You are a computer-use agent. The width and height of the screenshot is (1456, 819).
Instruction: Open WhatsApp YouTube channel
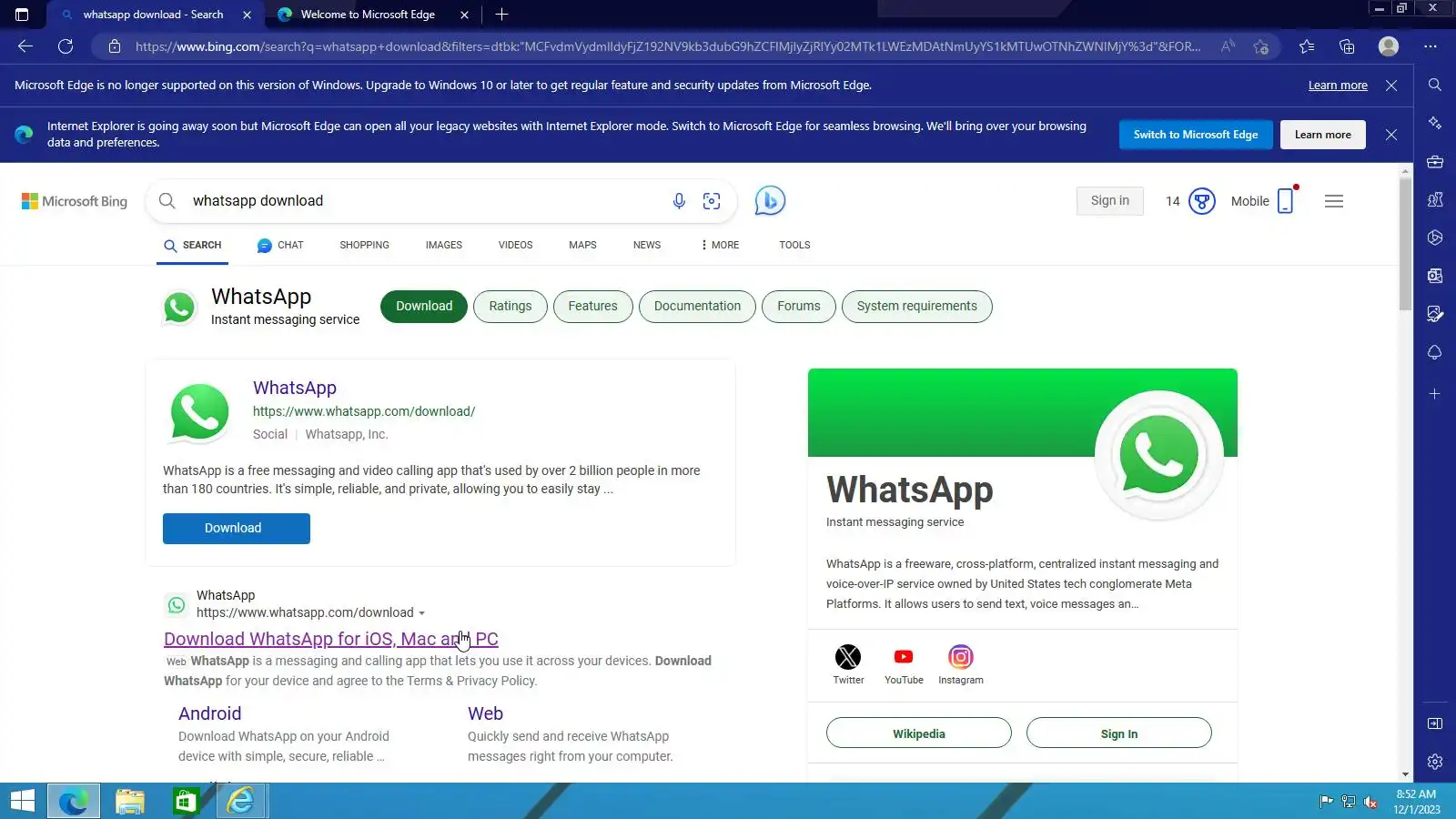[x=904, y=664]
